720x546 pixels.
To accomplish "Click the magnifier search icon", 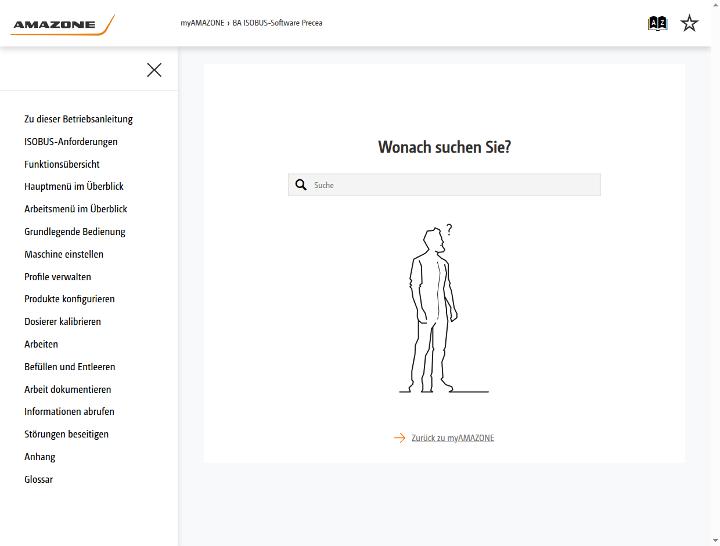I will click(301, 185).
